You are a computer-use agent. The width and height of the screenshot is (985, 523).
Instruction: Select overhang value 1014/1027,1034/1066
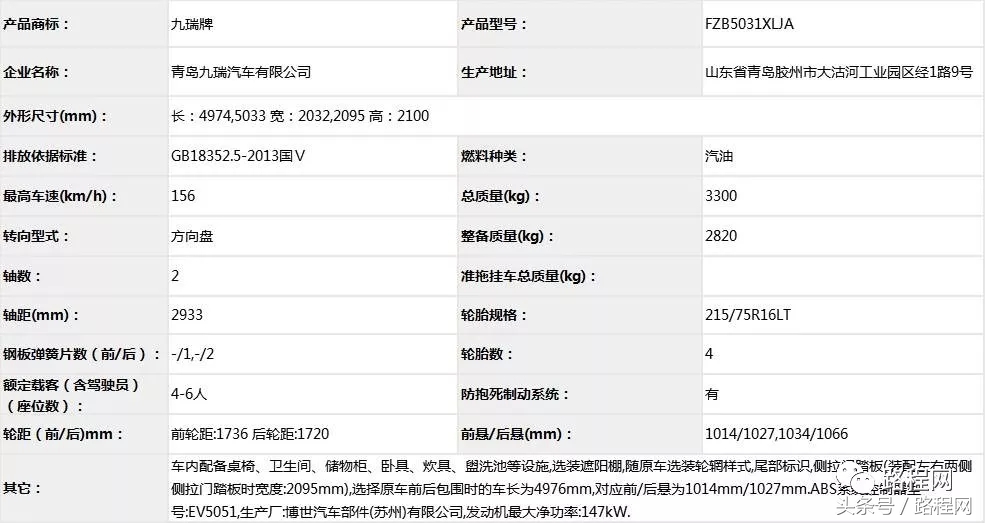coord(776,434)
